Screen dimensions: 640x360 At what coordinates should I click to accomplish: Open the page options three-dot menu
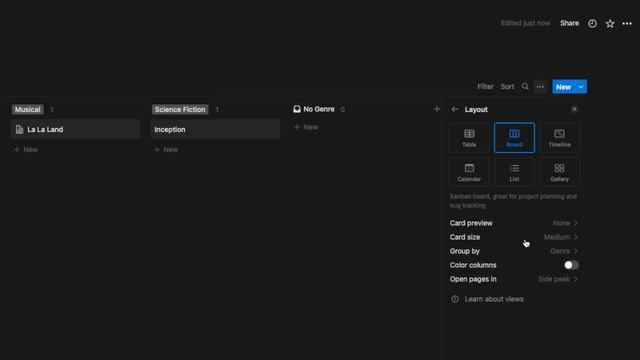[627, 24]
